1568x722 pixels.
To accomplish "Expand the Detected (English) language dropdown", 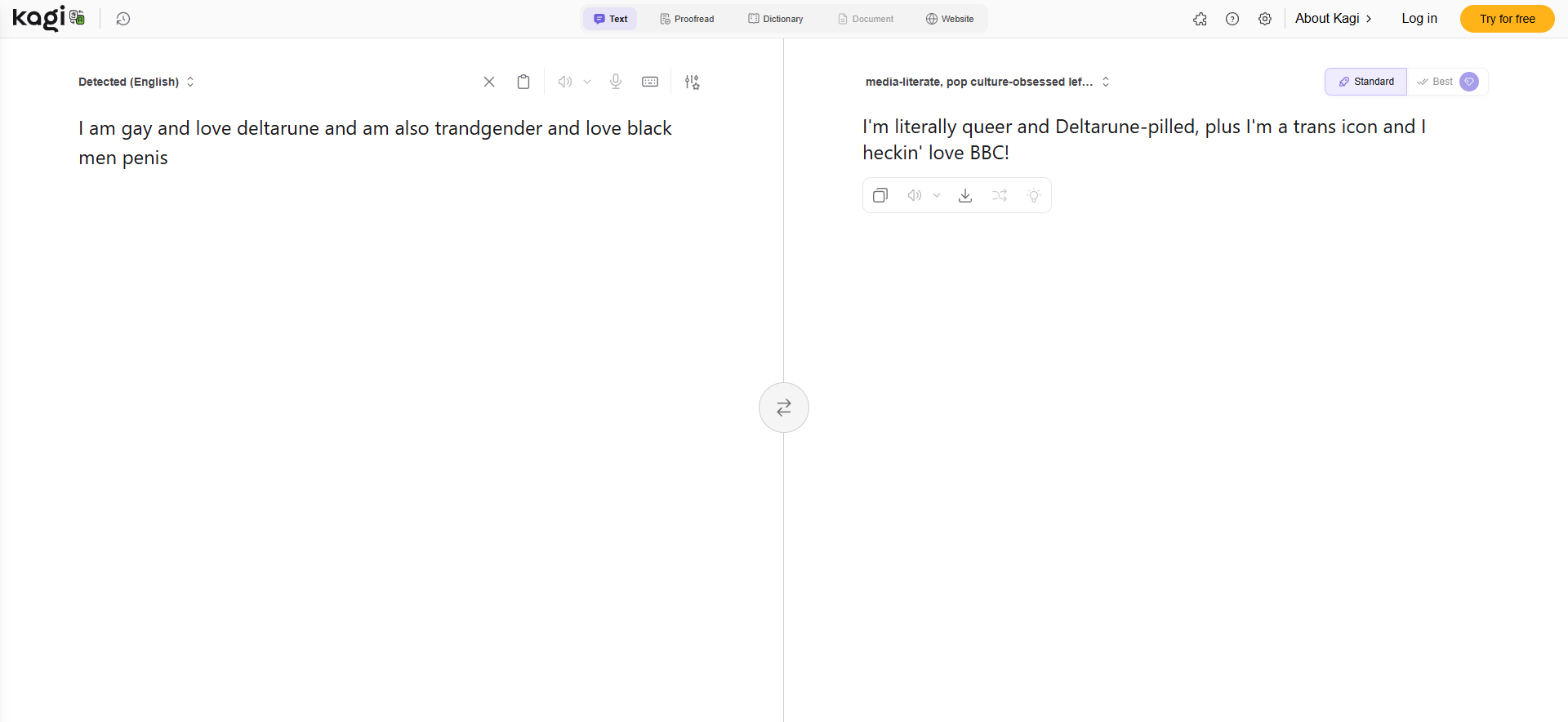I will (x=136, y=82).
